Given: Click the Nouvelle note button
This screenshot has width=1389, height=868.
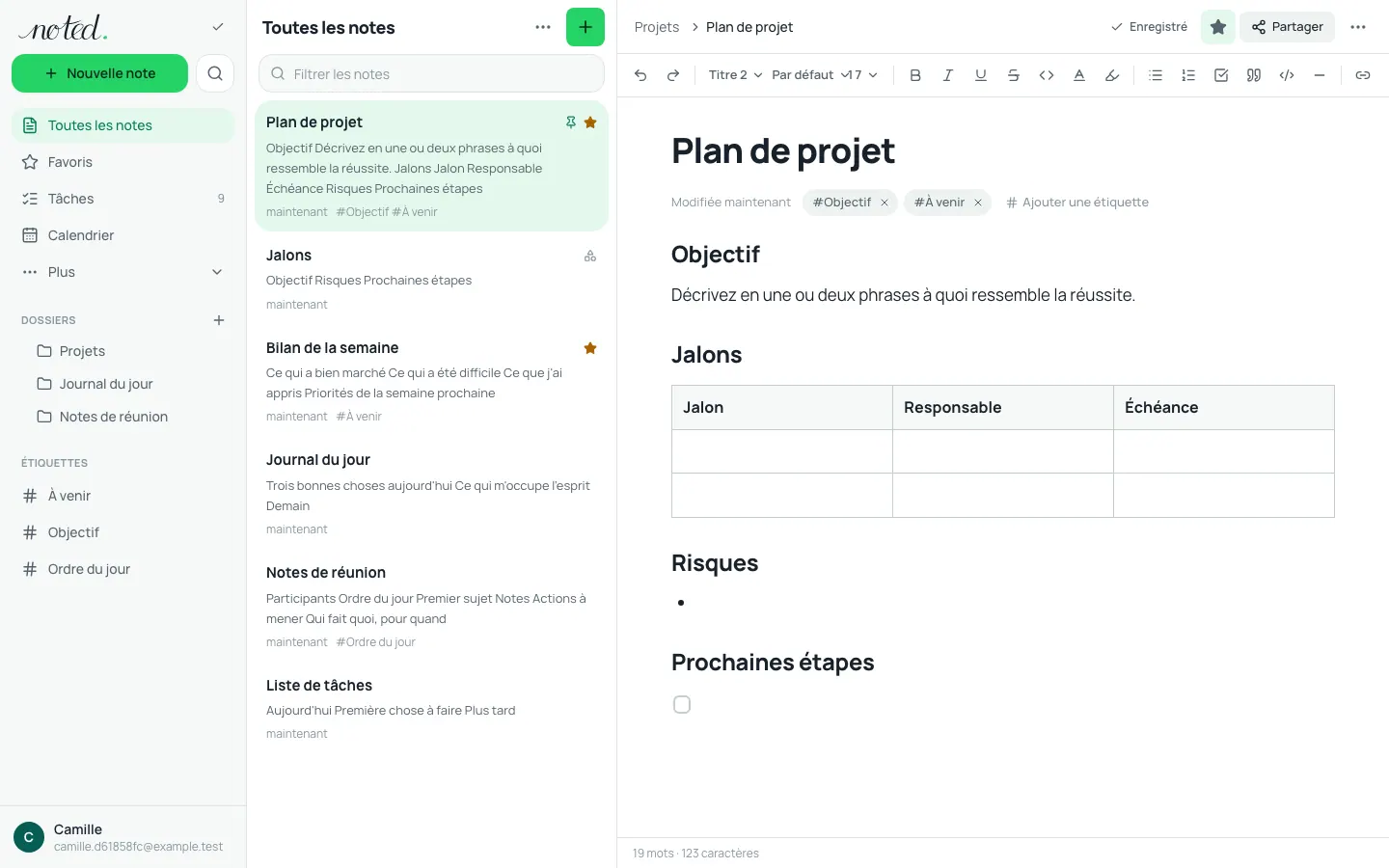Looking at the screenshot, I should [x=99, y=73].
